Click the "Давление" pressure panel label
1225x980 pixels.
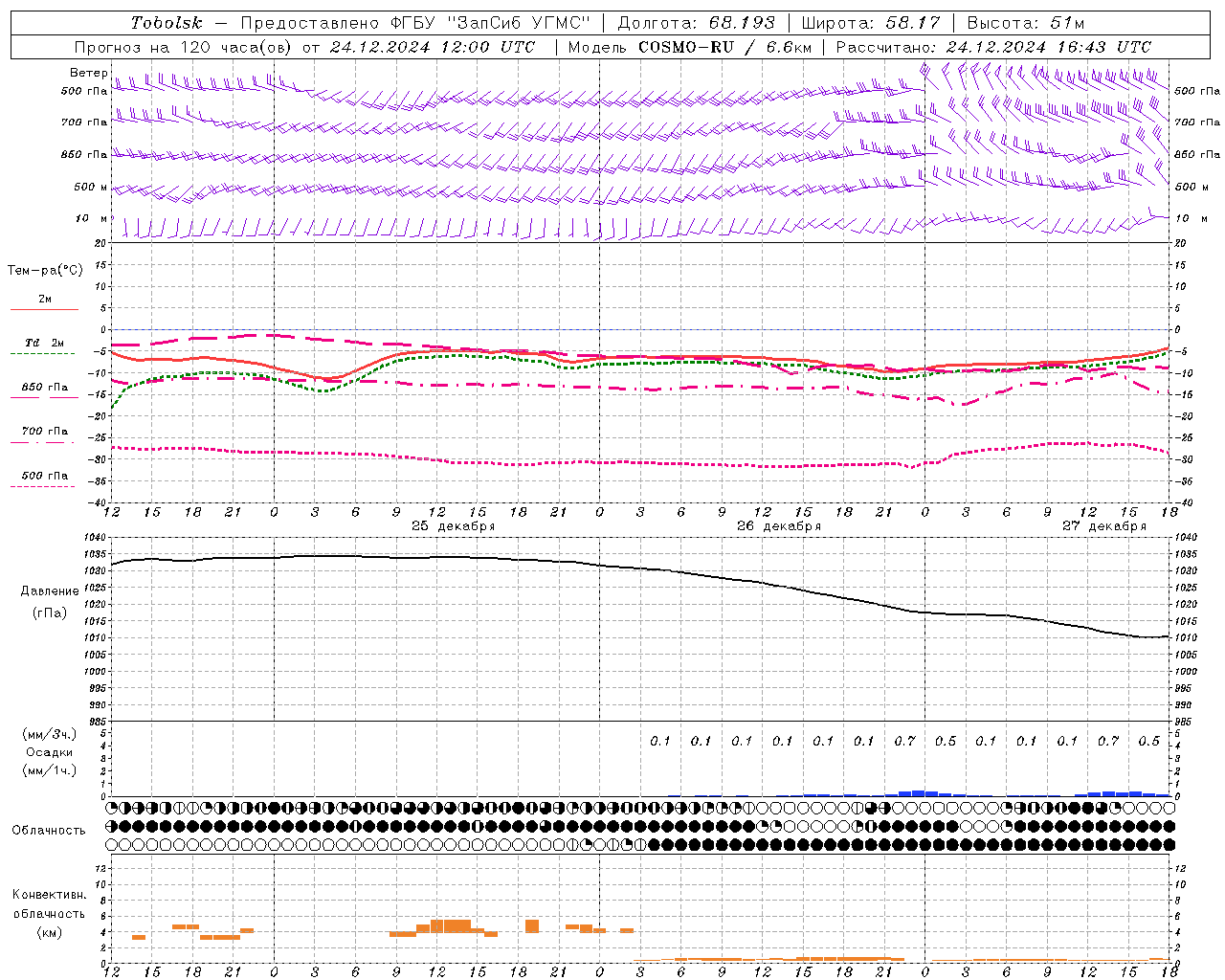pyautogui.click(x=50, y=591)
